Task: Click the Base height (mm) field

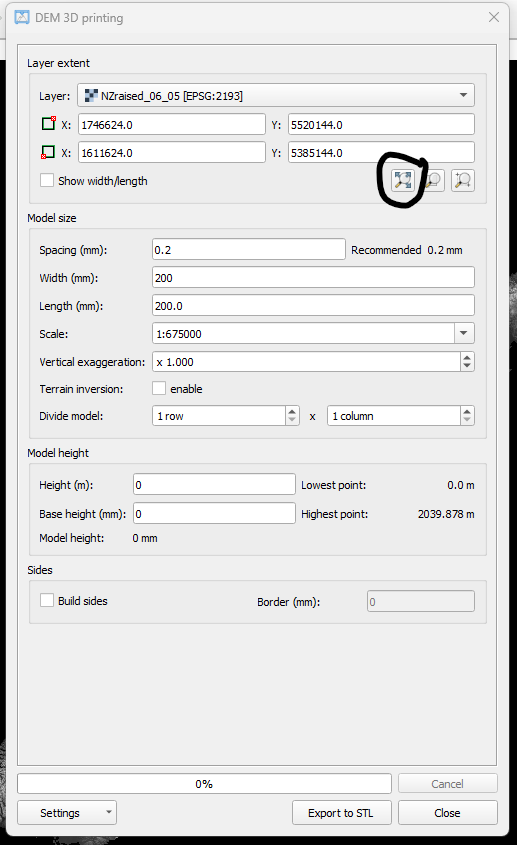Action: pyautogui.click(x=214, y=514)
